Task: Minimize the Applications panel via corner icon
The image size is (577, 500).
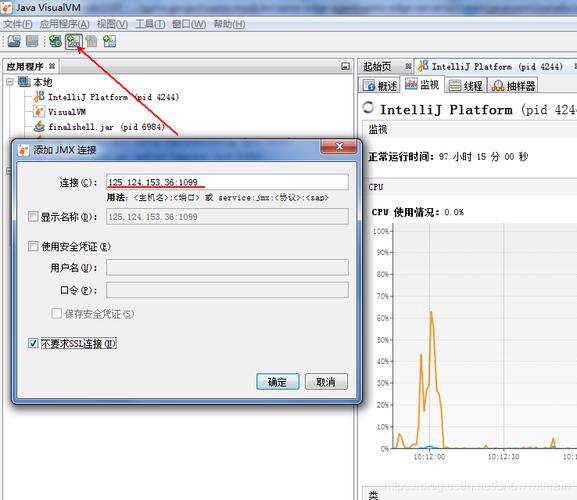Action: [x=345, y=66]
